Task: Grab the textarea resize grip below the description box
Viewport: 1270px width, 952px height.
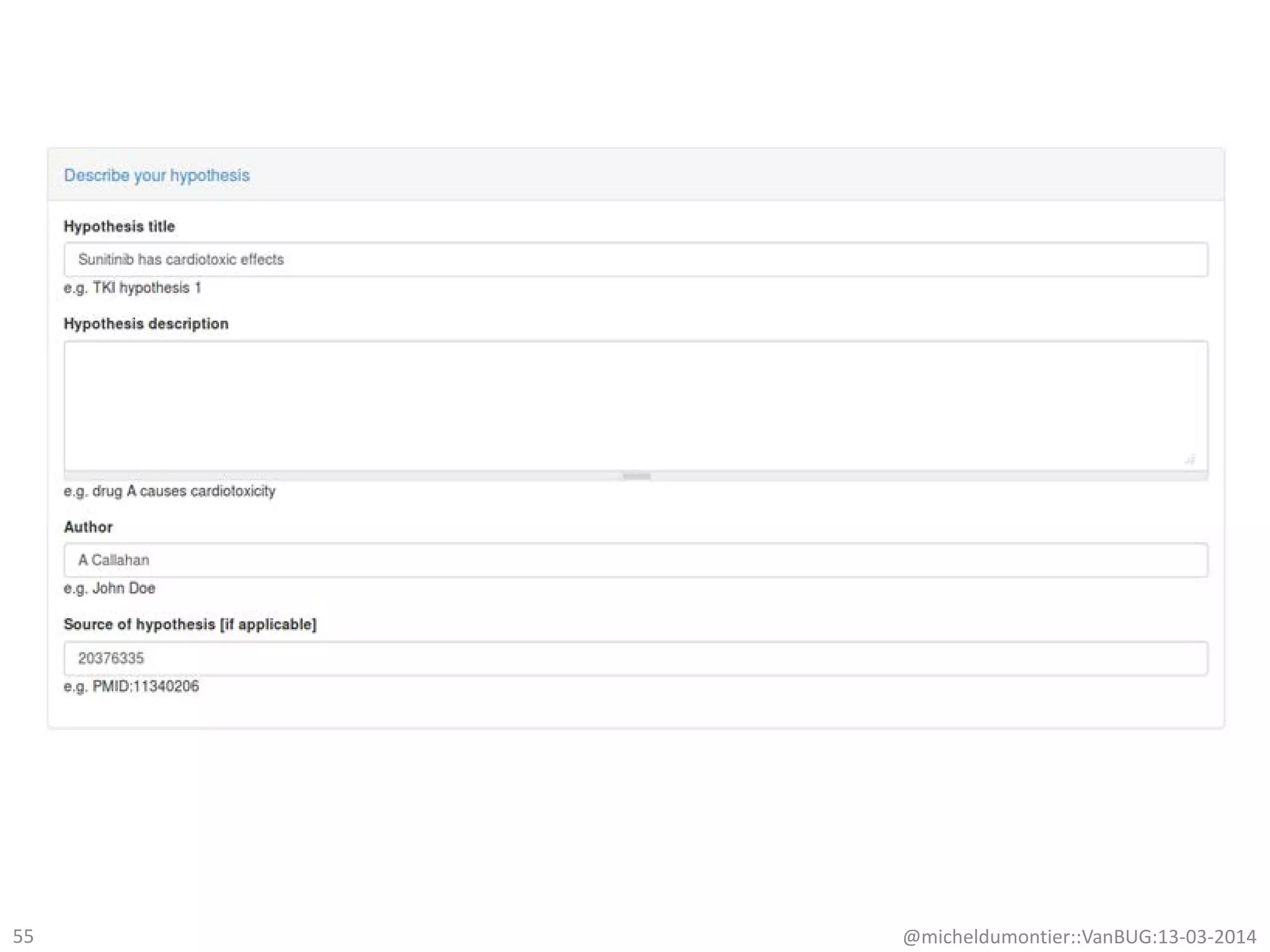Action: pyautogui.click(x=636, y=476)
